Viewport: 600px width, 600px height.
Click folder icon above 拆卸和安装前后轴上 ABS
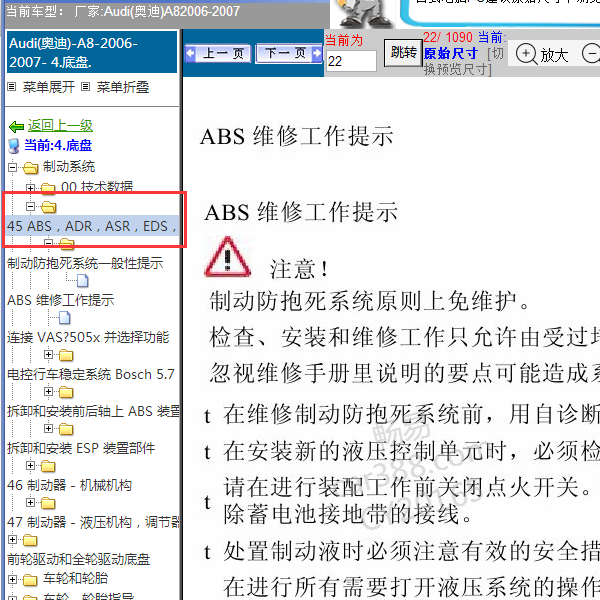(66, 392)
